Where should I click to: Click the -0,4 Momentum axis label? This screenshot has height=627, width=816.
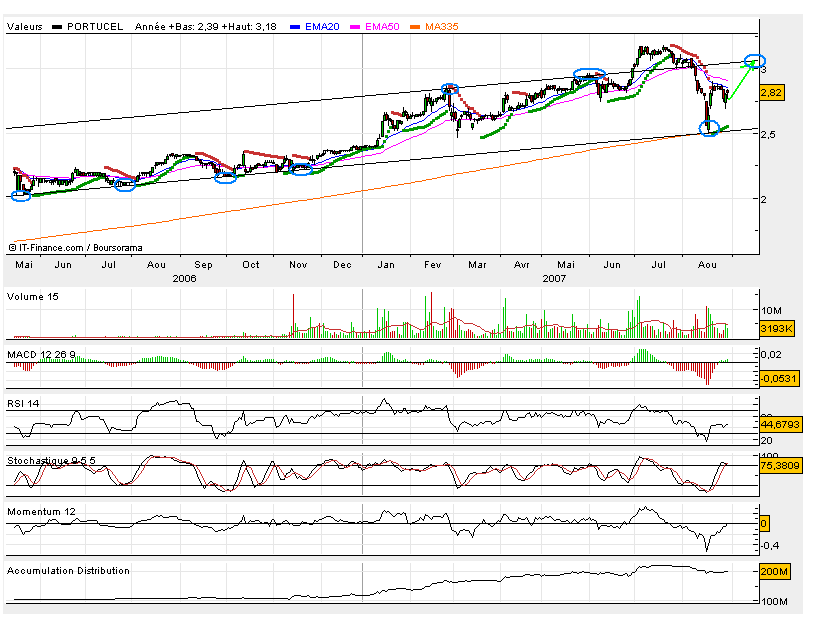pyautogui.click(x=772, y=545)
